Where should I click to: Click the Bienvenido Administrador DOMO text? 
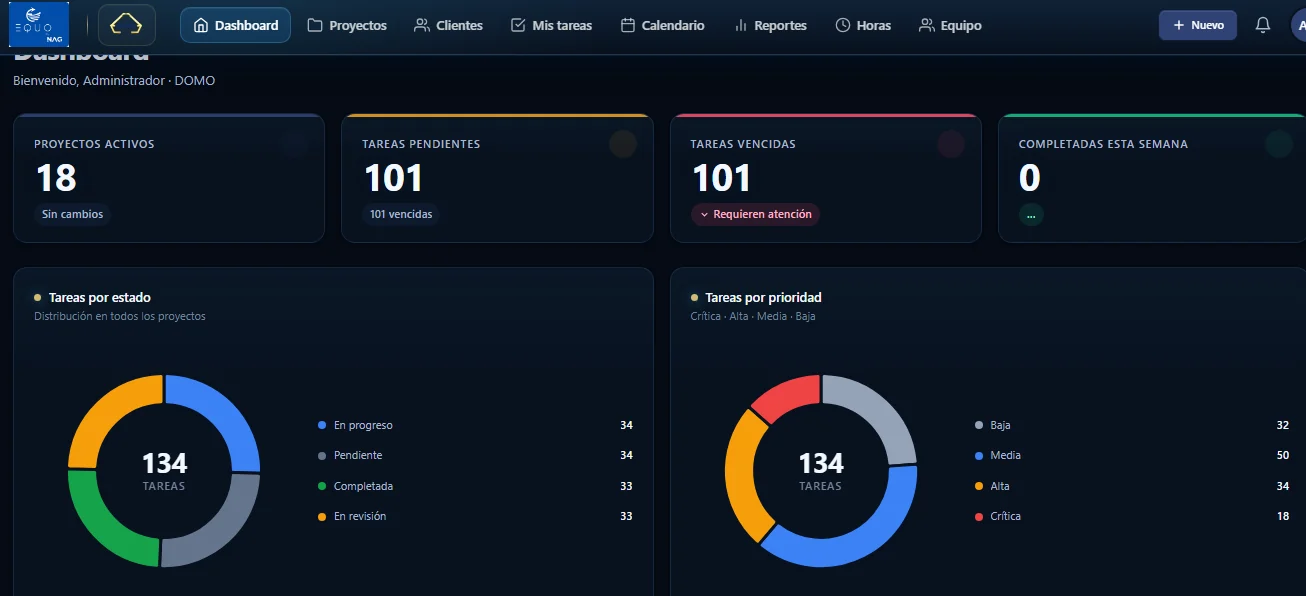114,80
